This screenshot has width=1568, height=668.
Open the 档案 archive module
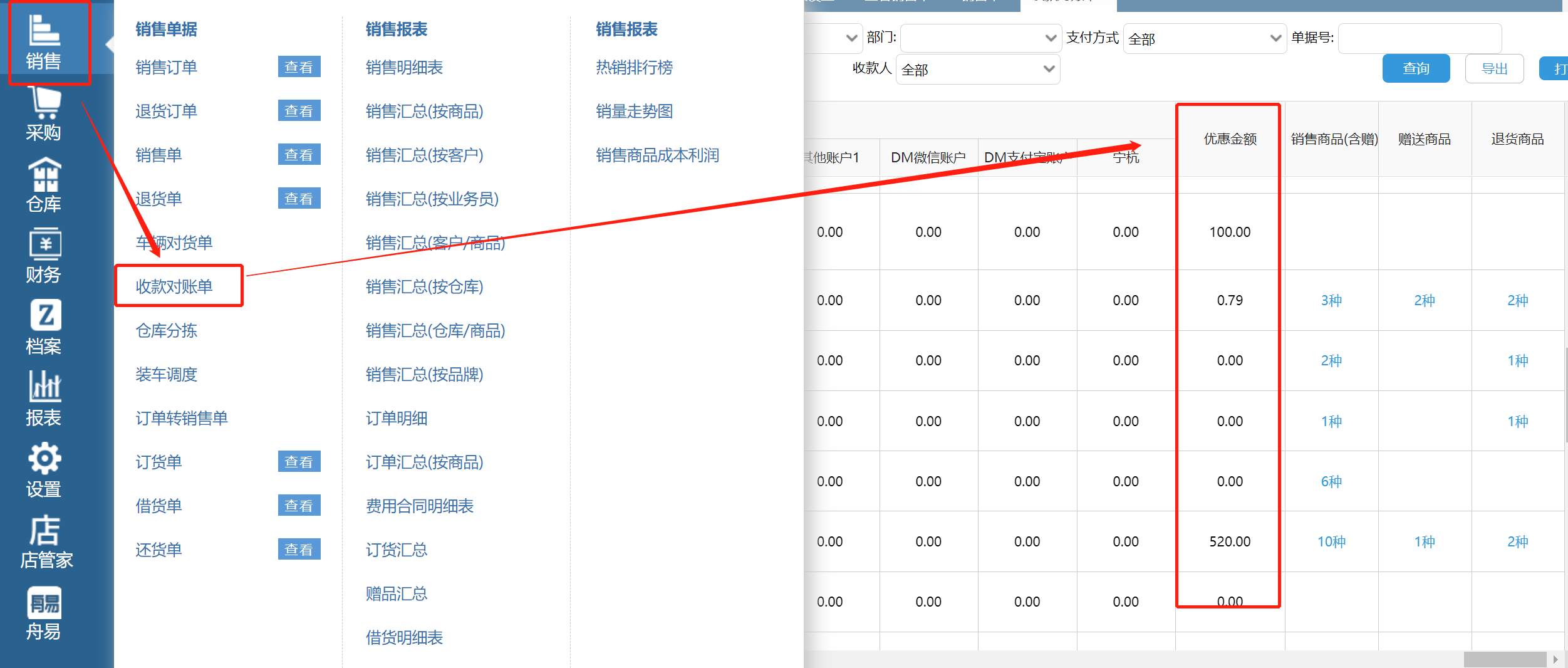(44, 328)
